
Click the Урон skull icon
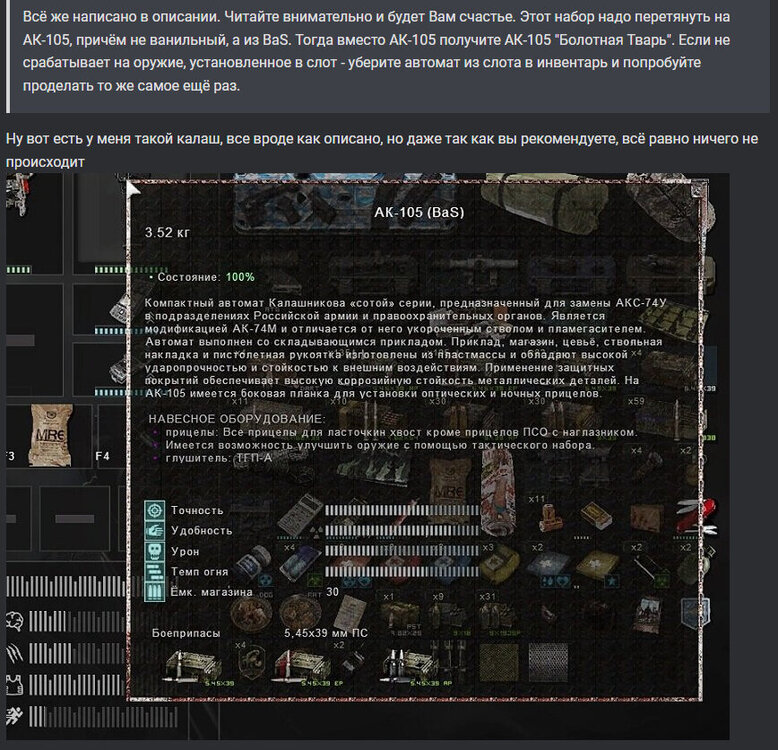[155, 551]
